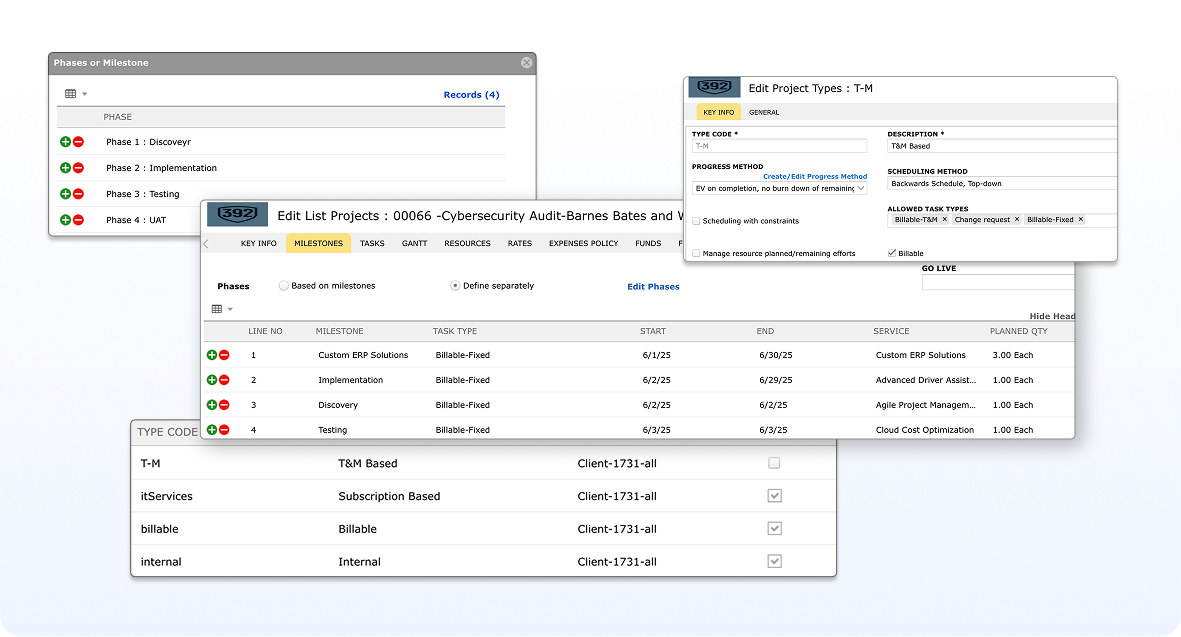Screen dimensions: 1181x637
Task: Click the Allowed Task Types tag field
Action: [x=1002, y=220]
